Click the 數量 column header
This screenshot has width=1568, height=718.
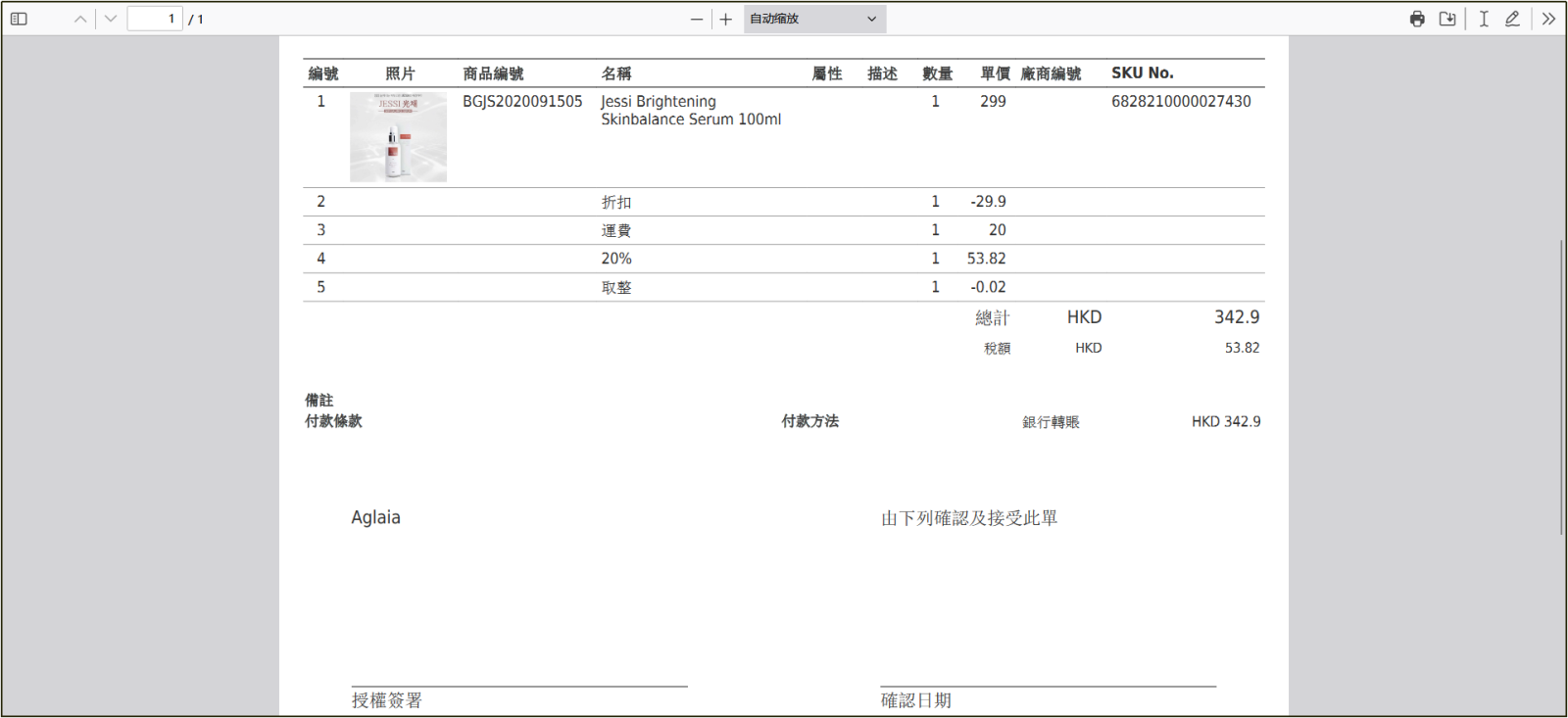click(937, 73)
